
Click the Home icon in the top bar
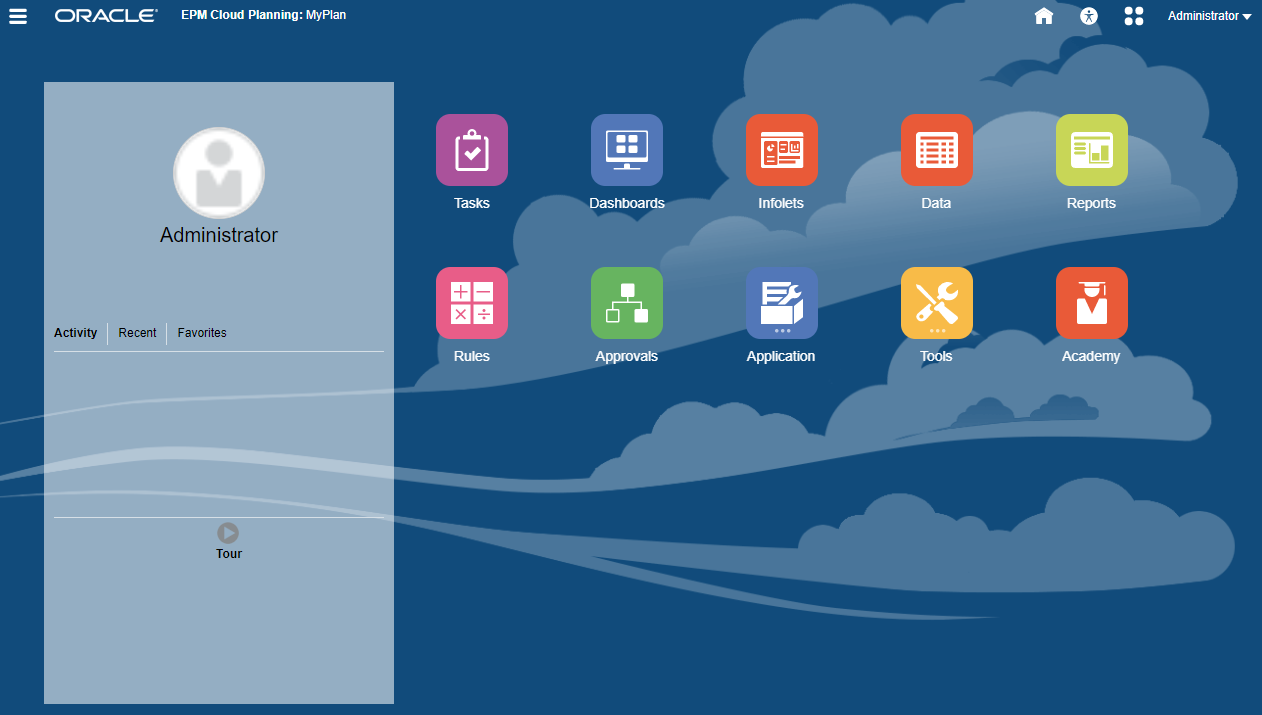click(1043, 16)
